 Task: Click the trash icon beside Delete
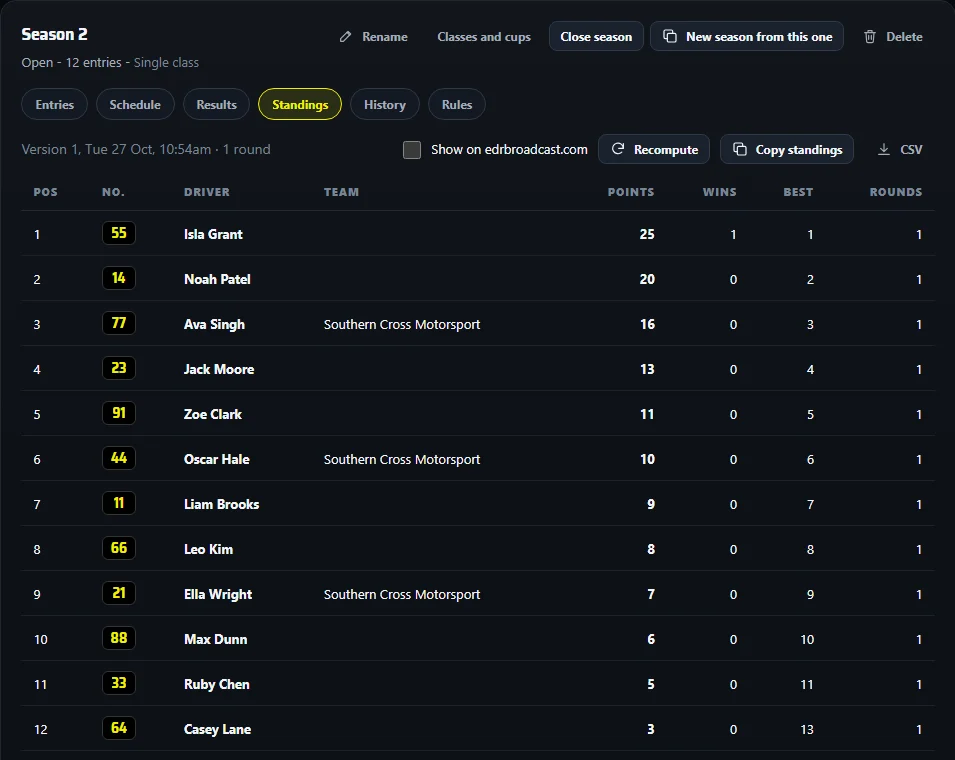click(870, 37)
